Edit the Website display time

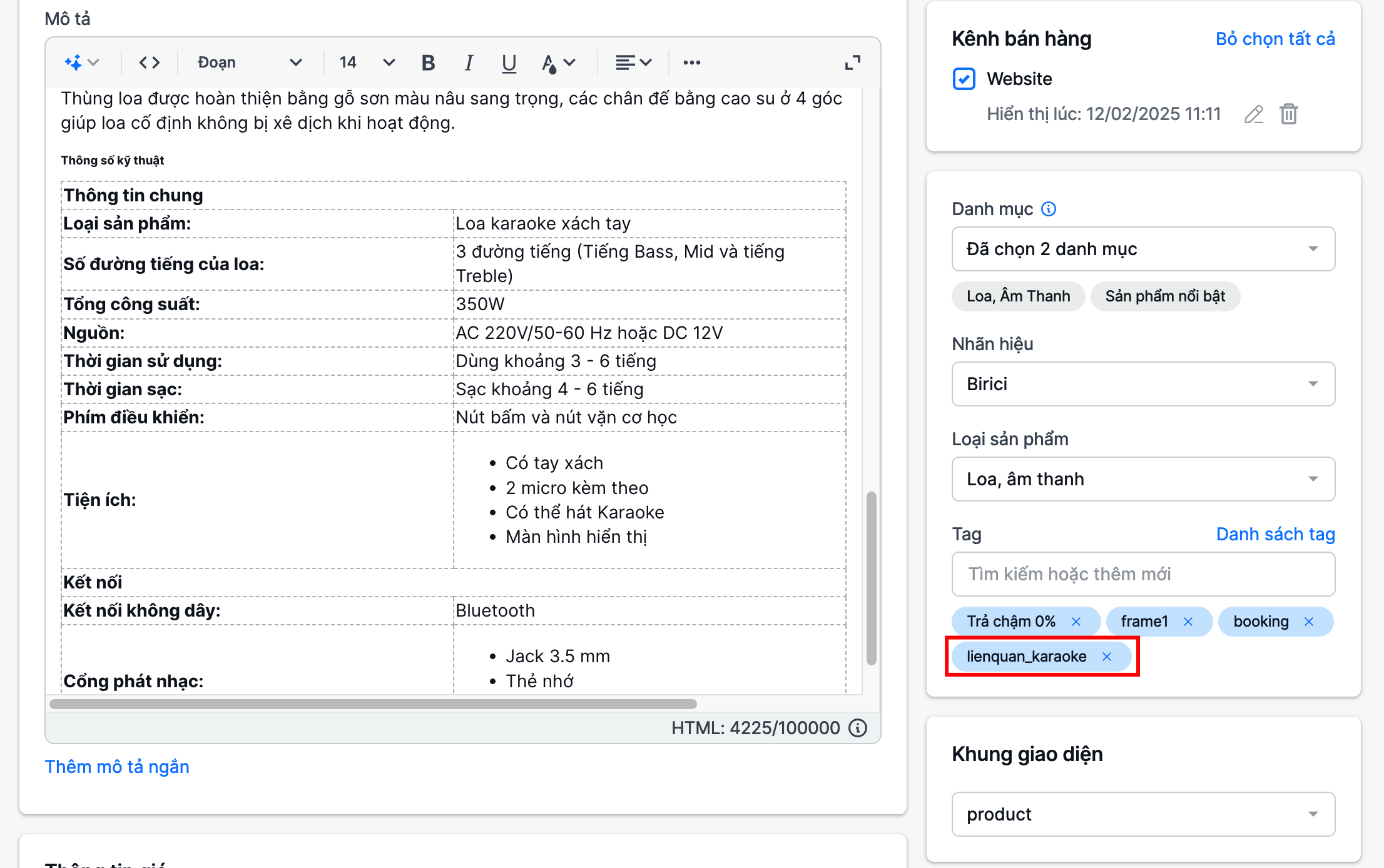point(1253,114)
